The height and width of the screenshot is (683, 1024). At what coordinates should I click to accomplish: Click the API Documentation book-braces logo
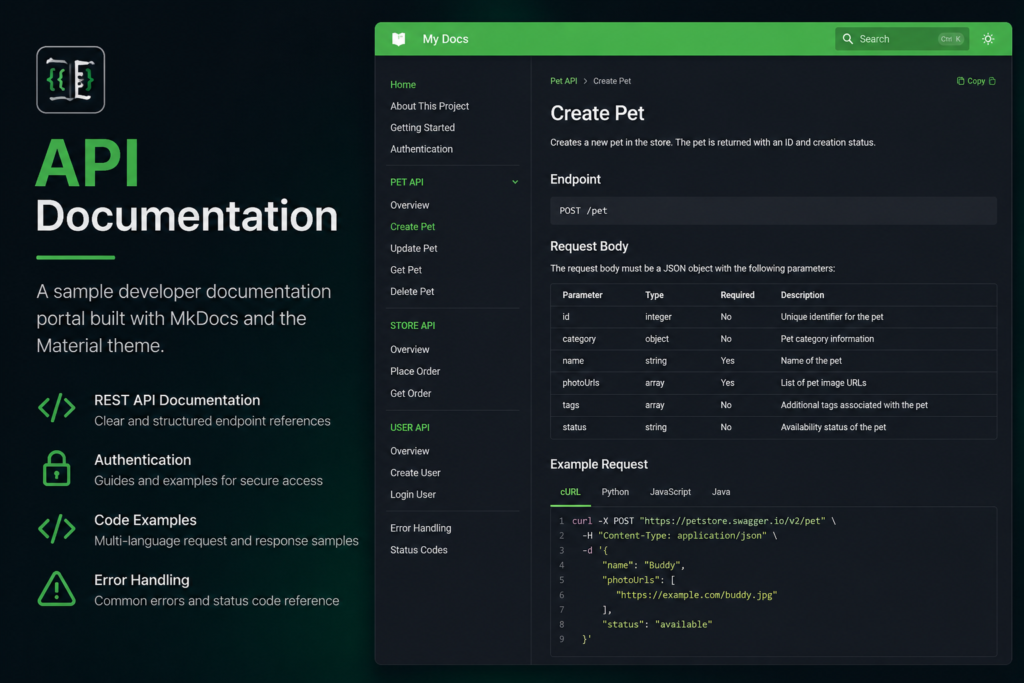point(71,80)
